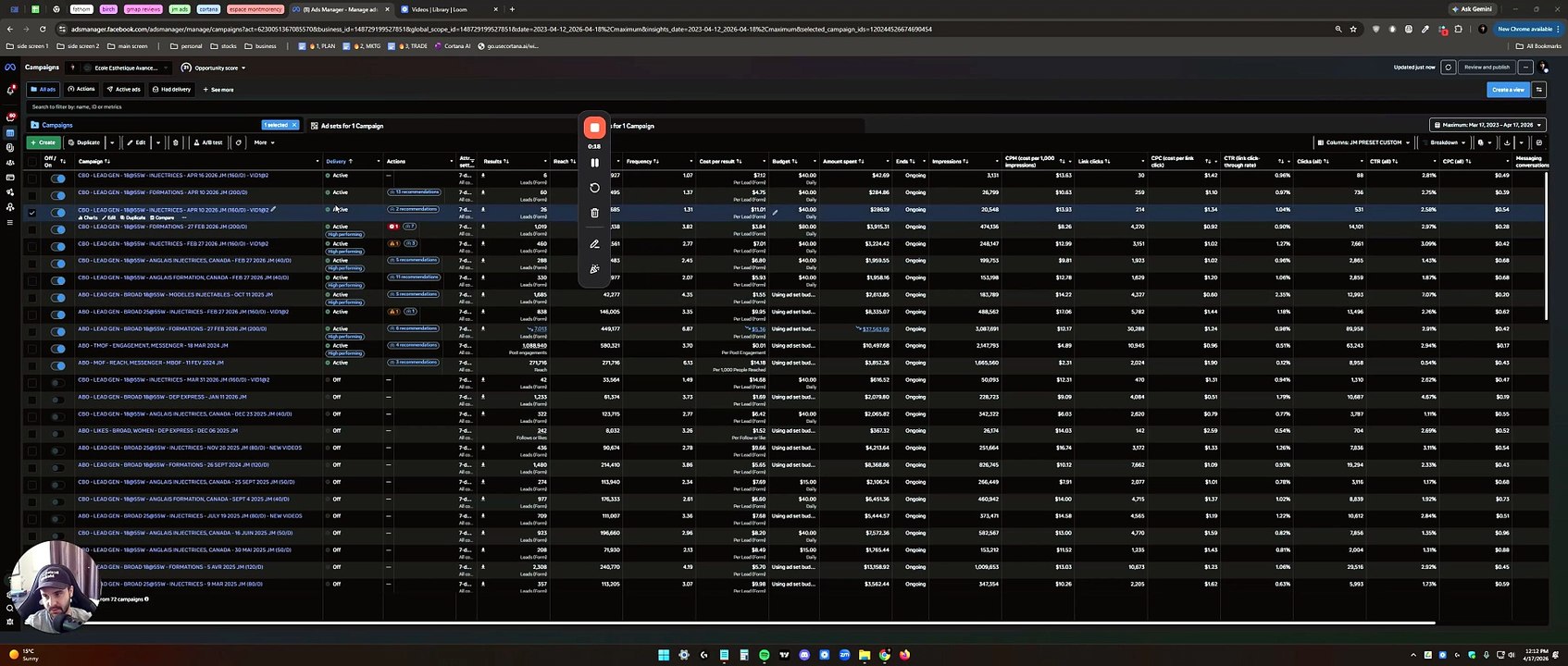Turn on the INJECTRICES MAR 31 2026 campaign
Viewport: 1568px width, 666px height.
coord(56,382)
